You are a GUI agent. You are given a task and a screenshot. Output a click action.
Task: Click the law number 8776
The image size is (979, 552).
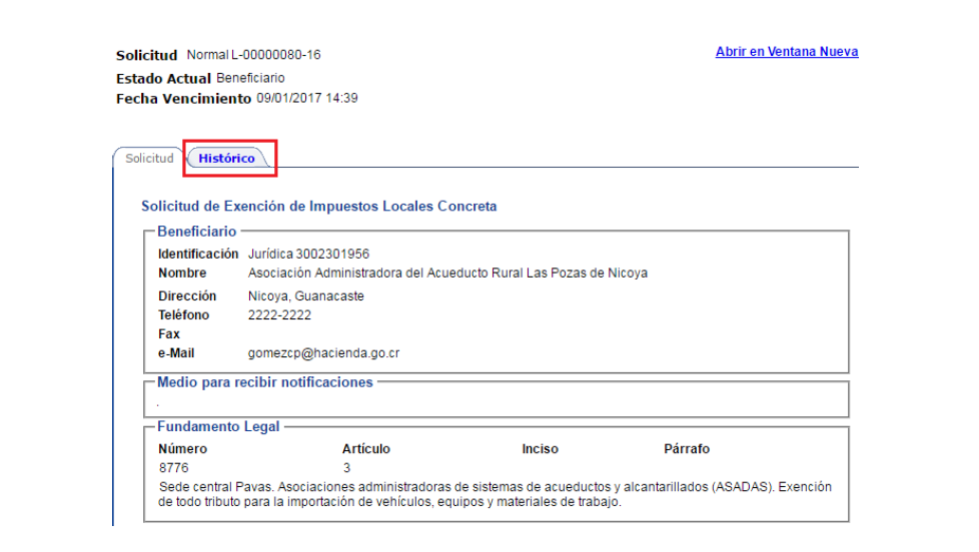pyautogui.click(x=173, y=468)
